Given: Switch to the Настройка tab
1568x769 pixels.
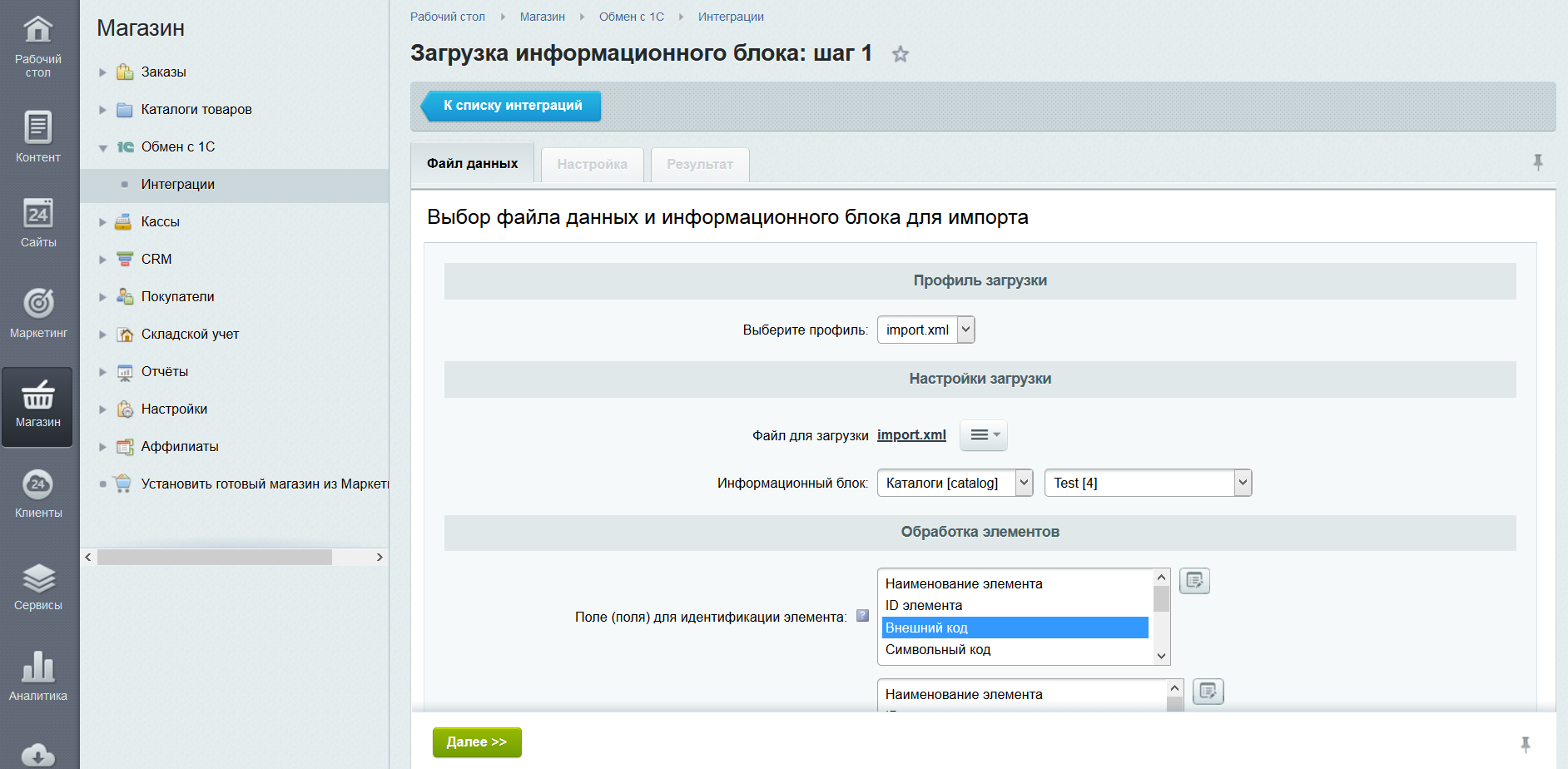Looking at the screenshot, I should tap(592, 165).
